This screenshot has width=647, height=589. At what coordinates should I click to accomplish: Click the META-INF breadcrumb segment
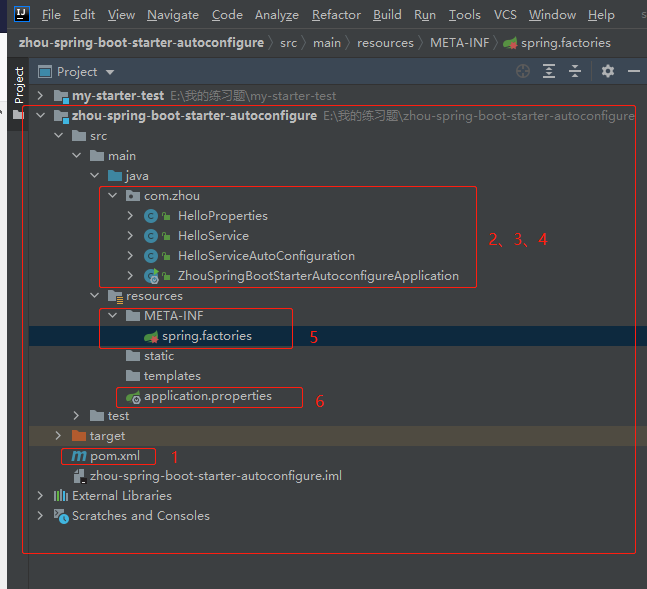point(459,43)
